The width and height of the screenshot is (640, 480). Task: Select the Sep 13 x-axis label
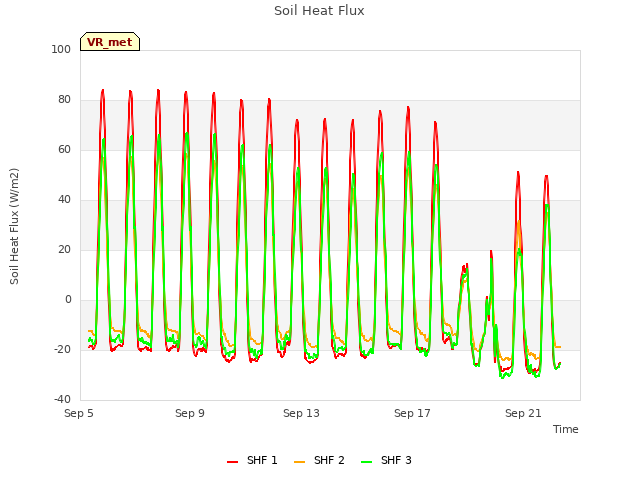(x=301, y=413)
